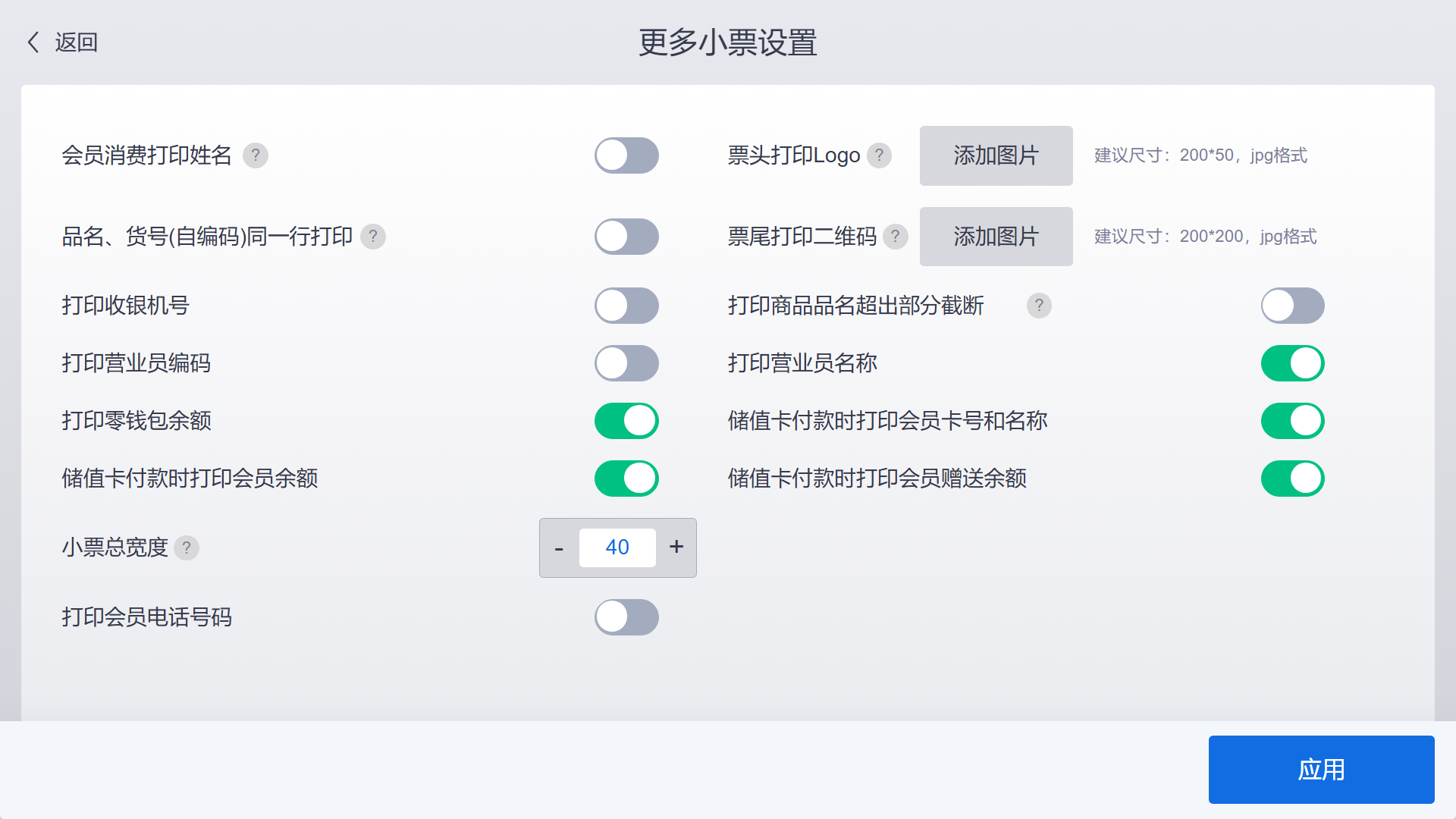Enable 会员消费打印姓名 toggle
Viewport: 1456px width, 819px height.
[626, 155]
